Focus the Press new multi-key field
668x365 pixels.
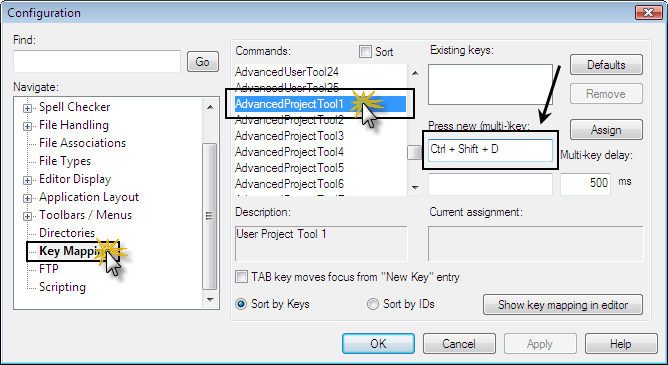(490, 150)
